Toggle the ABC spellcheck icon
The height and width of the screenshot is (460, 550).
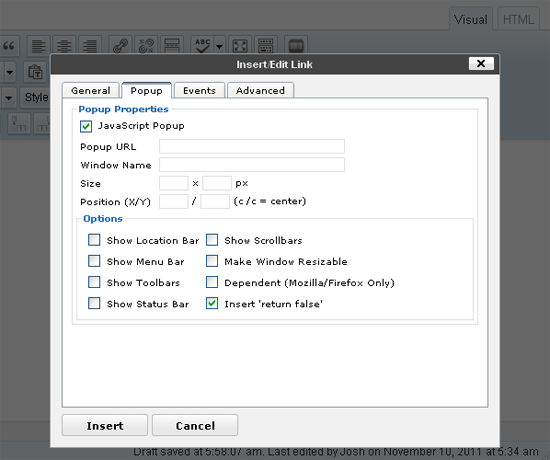[202, 46]
